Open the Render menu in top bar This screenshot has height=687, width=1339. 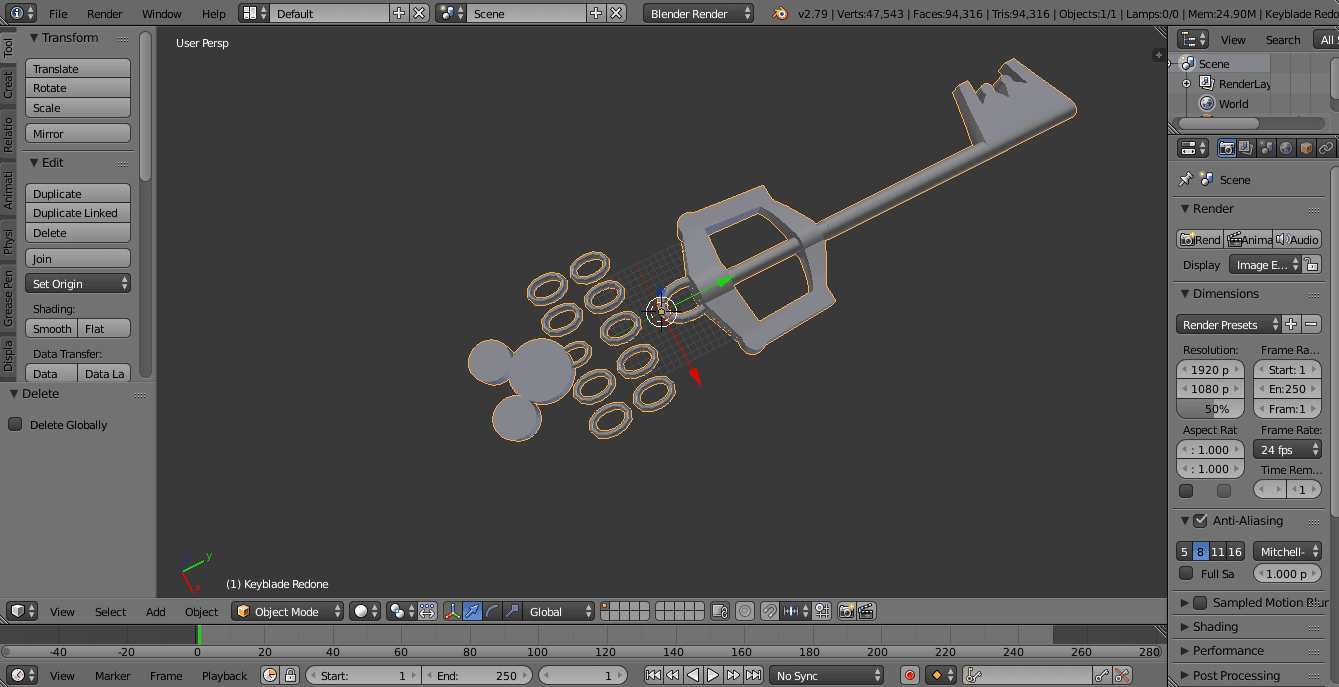click(104, 14)
